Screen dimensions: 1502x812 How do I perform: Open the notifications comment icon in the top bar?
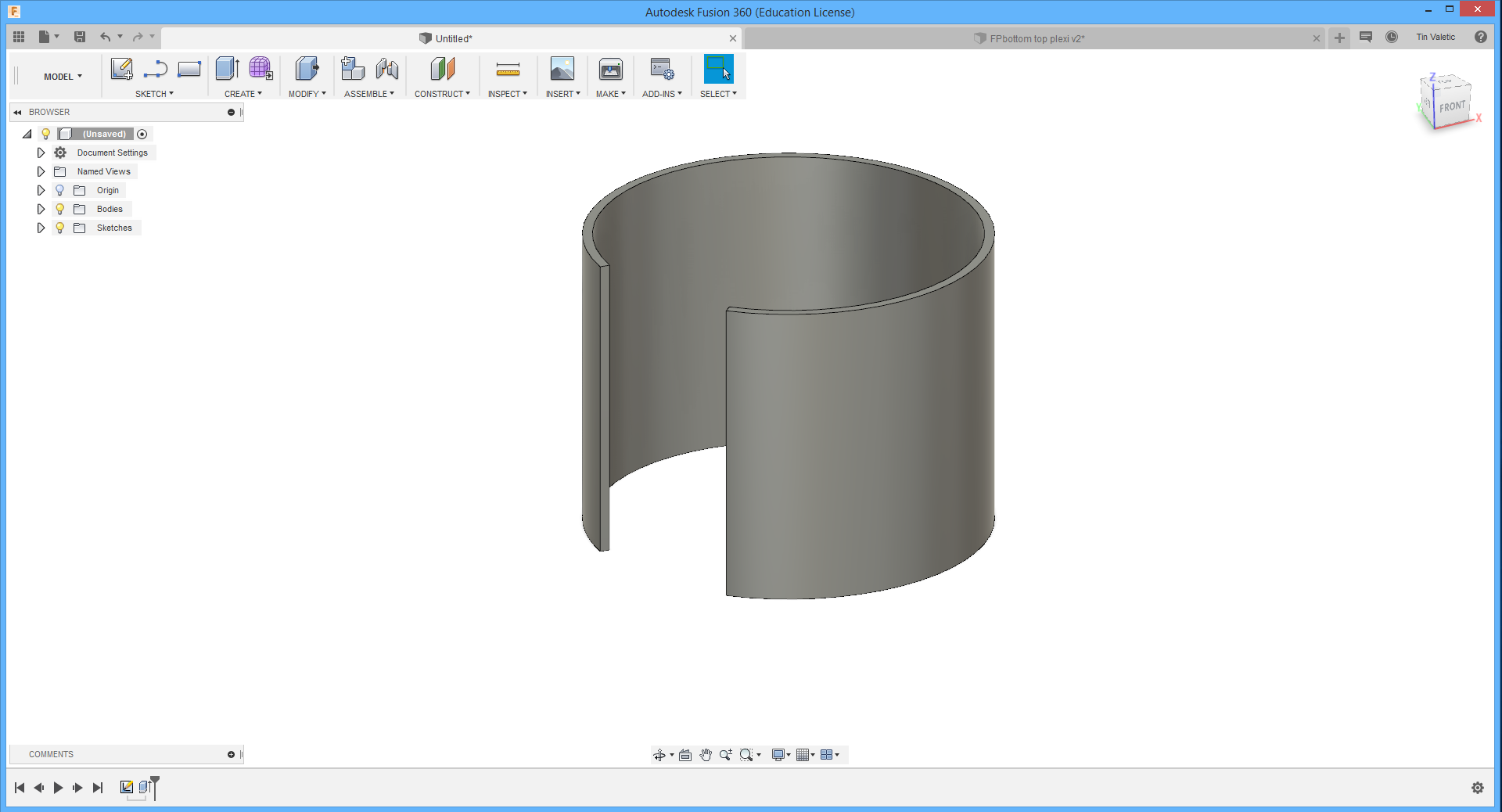pyautogui.click(x=1366, y=37)
